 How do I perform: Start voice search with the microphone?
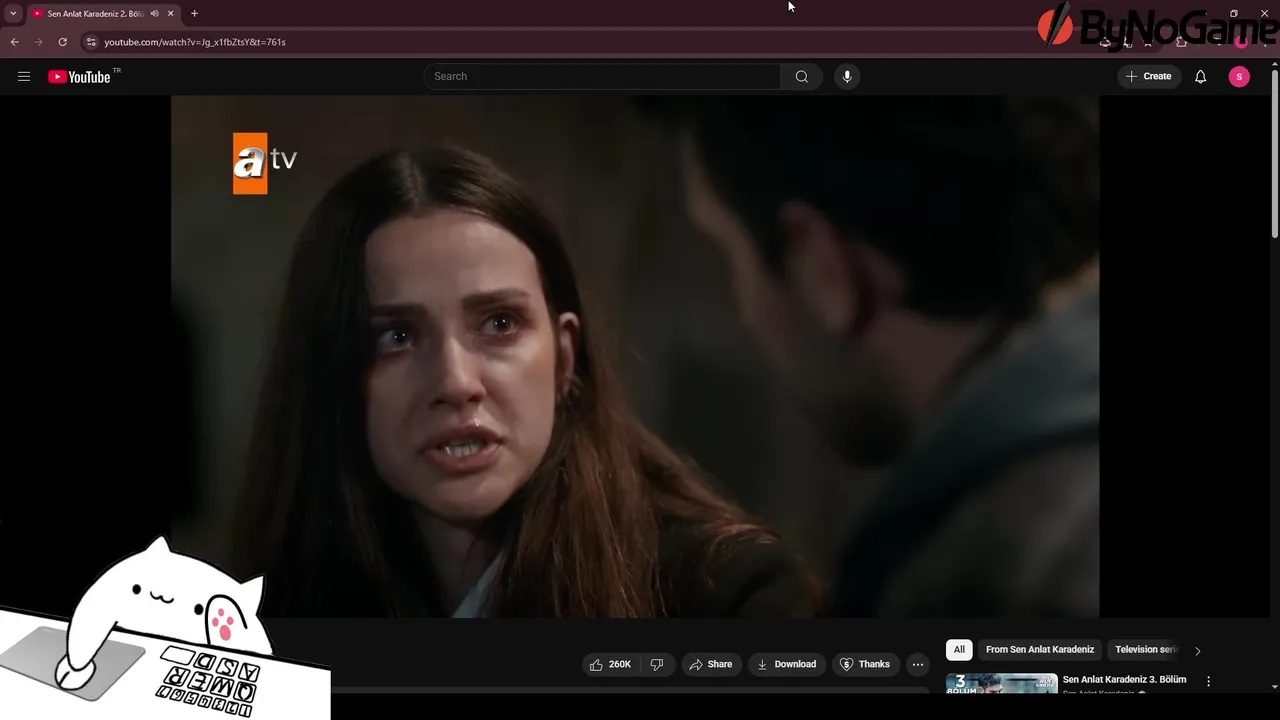pyautogui.click(x=847, y=77)
